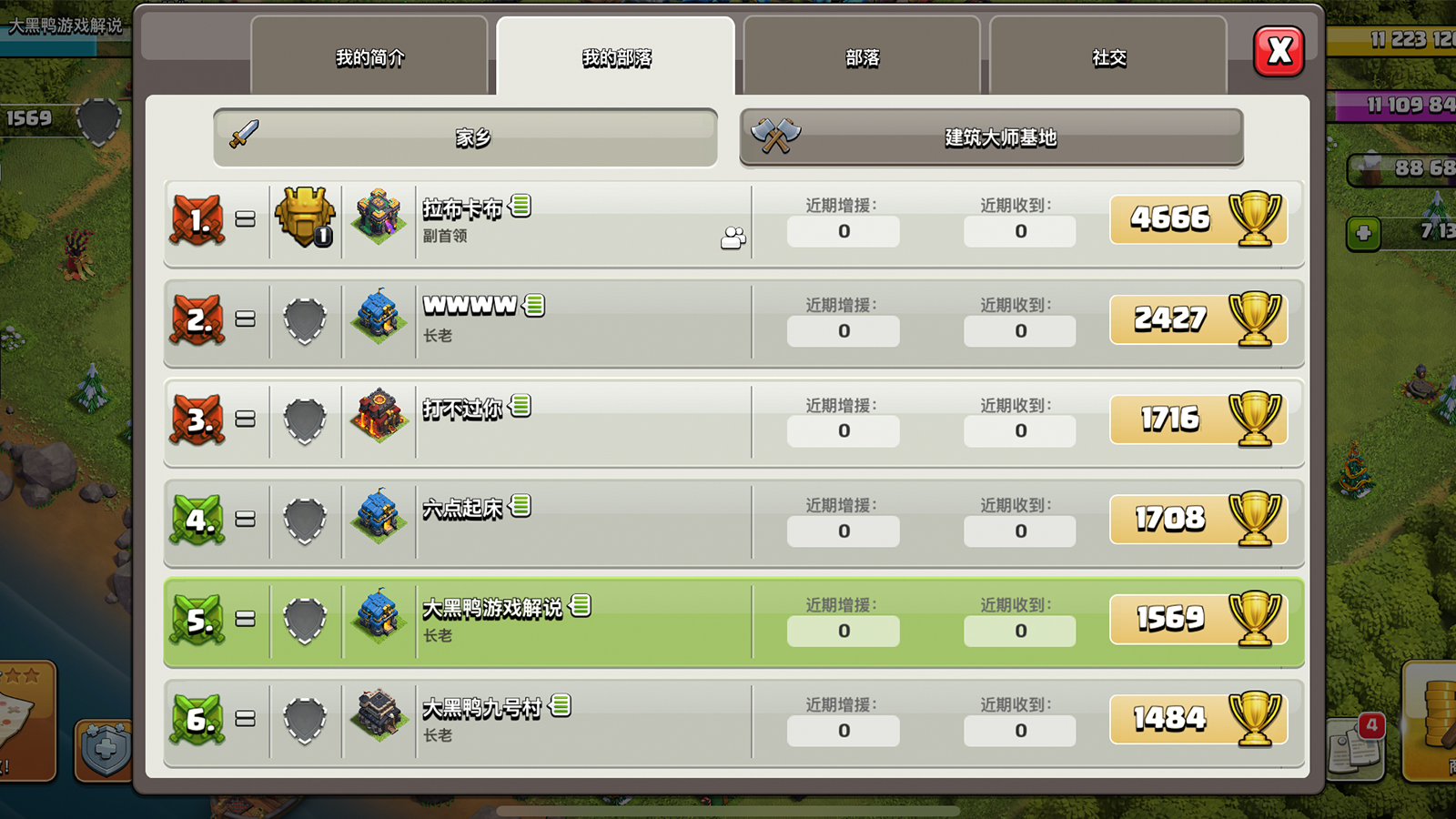Click the gold league badge of 拉布卡布
Screen dimensions: 1456x819
[306, 217]
